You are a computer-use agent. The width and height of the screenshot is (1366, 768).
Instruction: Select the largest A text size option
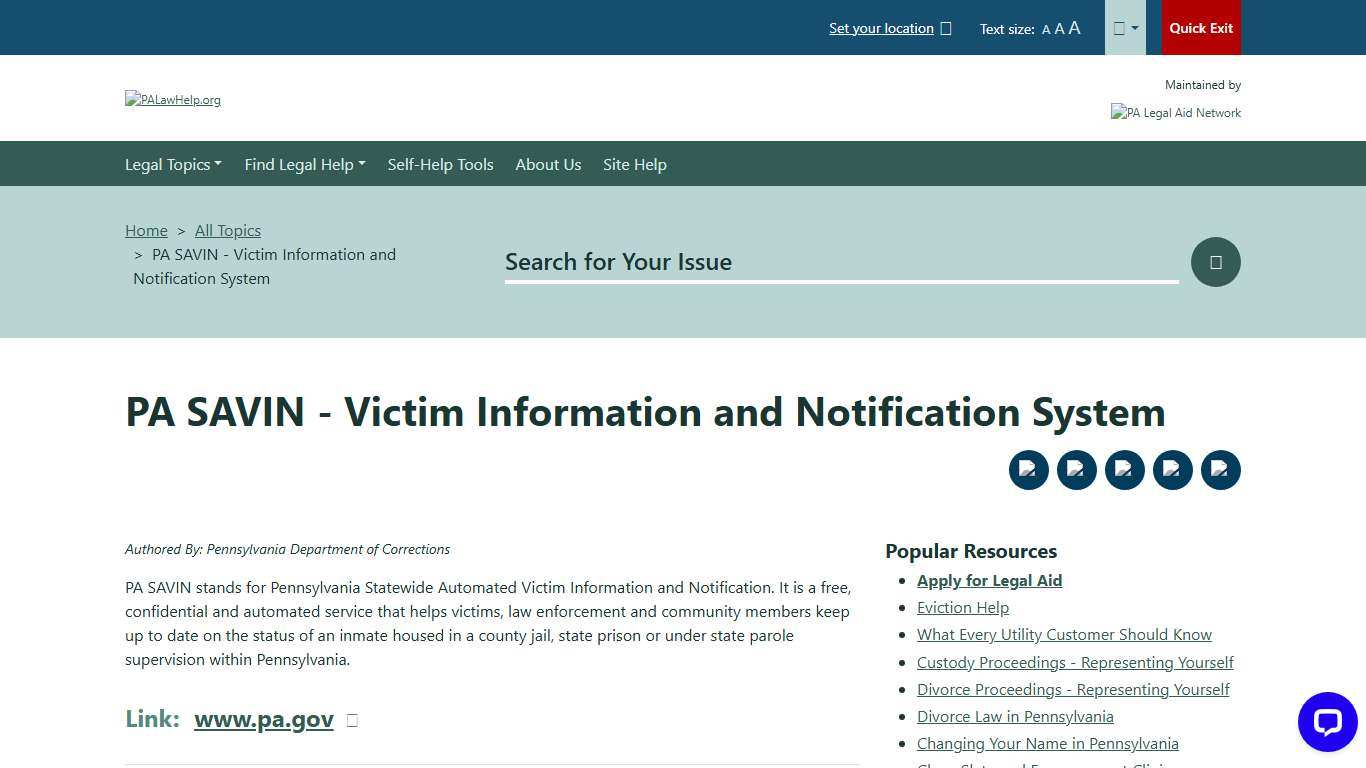pyautogui.click(x=1074, y=28)
